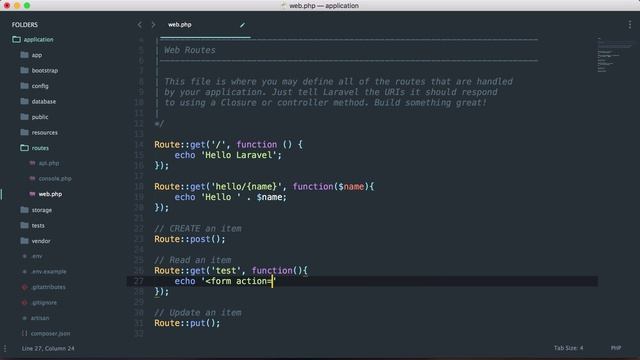
Task: Open the PHP syntax selector in status bar
Action: 616,348
